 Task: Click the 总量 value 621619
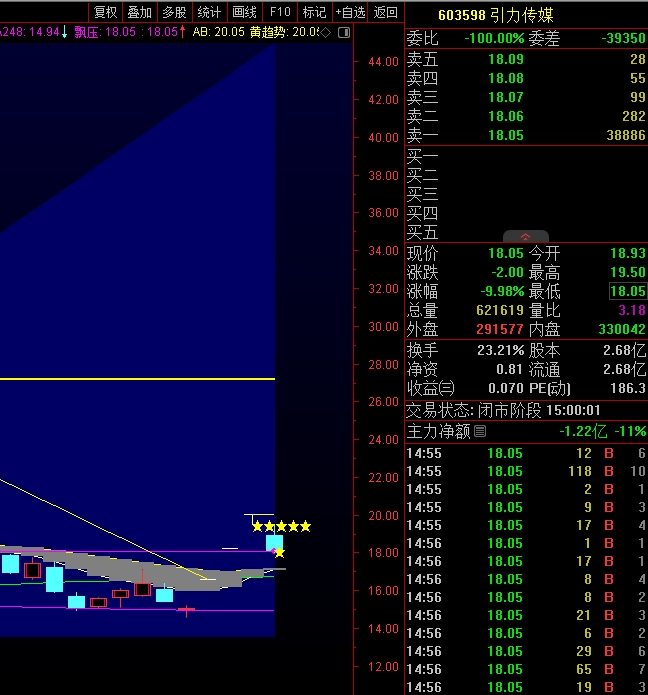[x=500, y=310]
